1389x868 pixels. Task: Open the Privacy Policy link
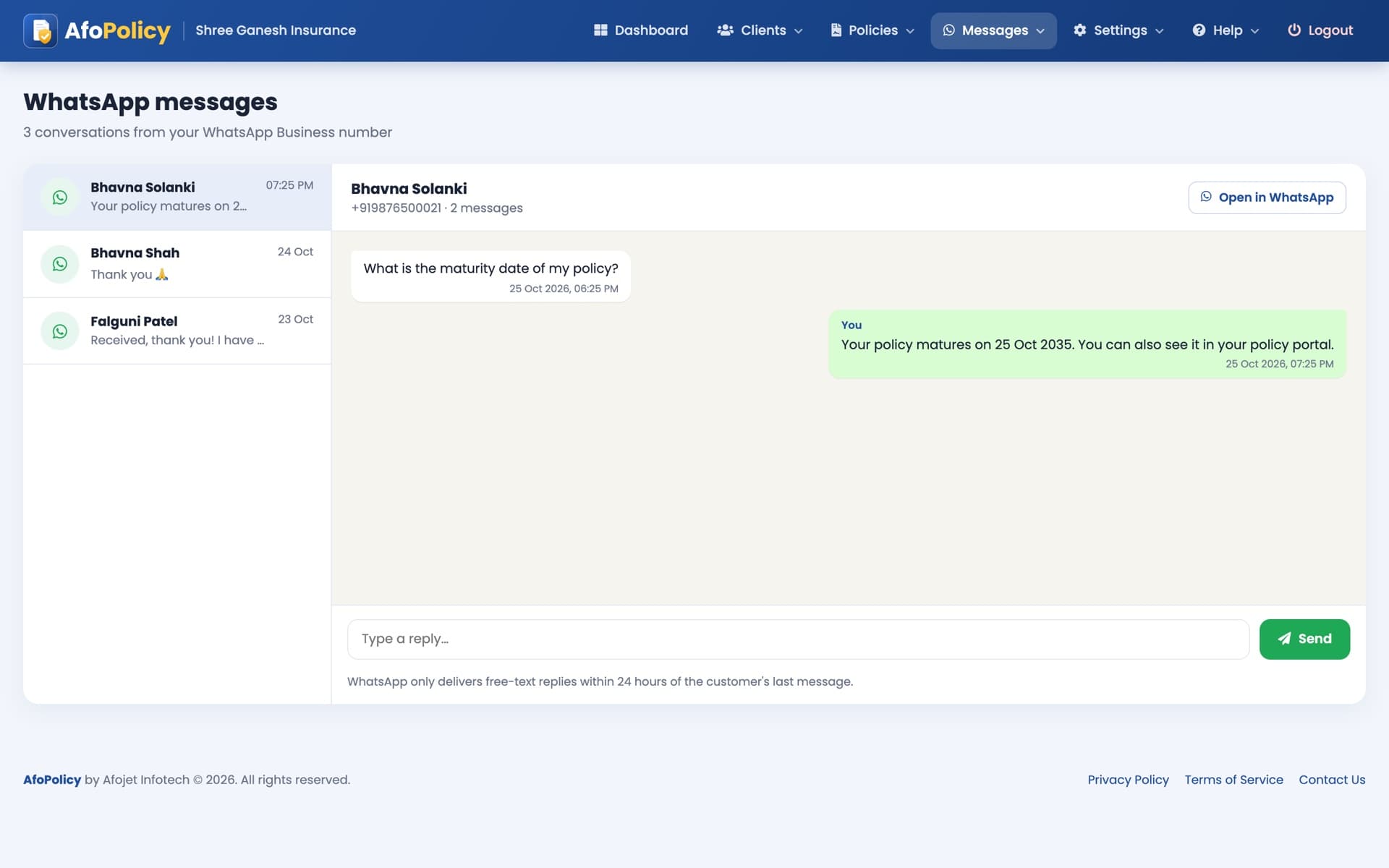(x=1128, y=780)
